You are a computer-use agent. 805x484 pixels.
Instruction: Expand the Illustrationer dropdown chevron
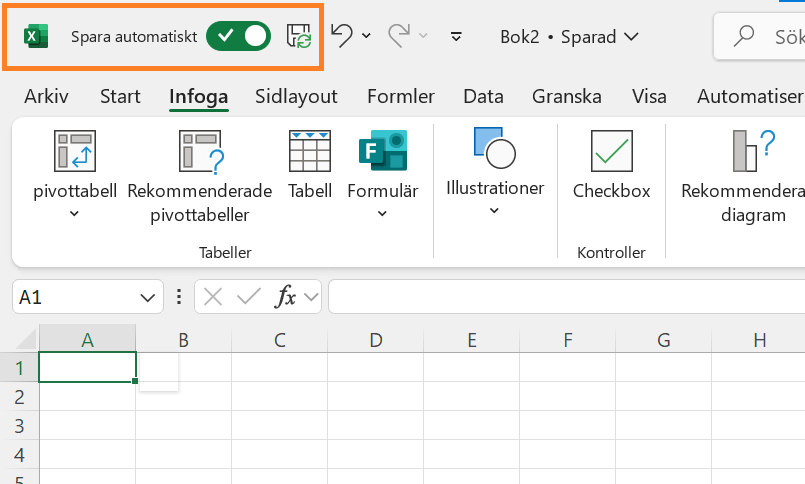click(494, 210)
